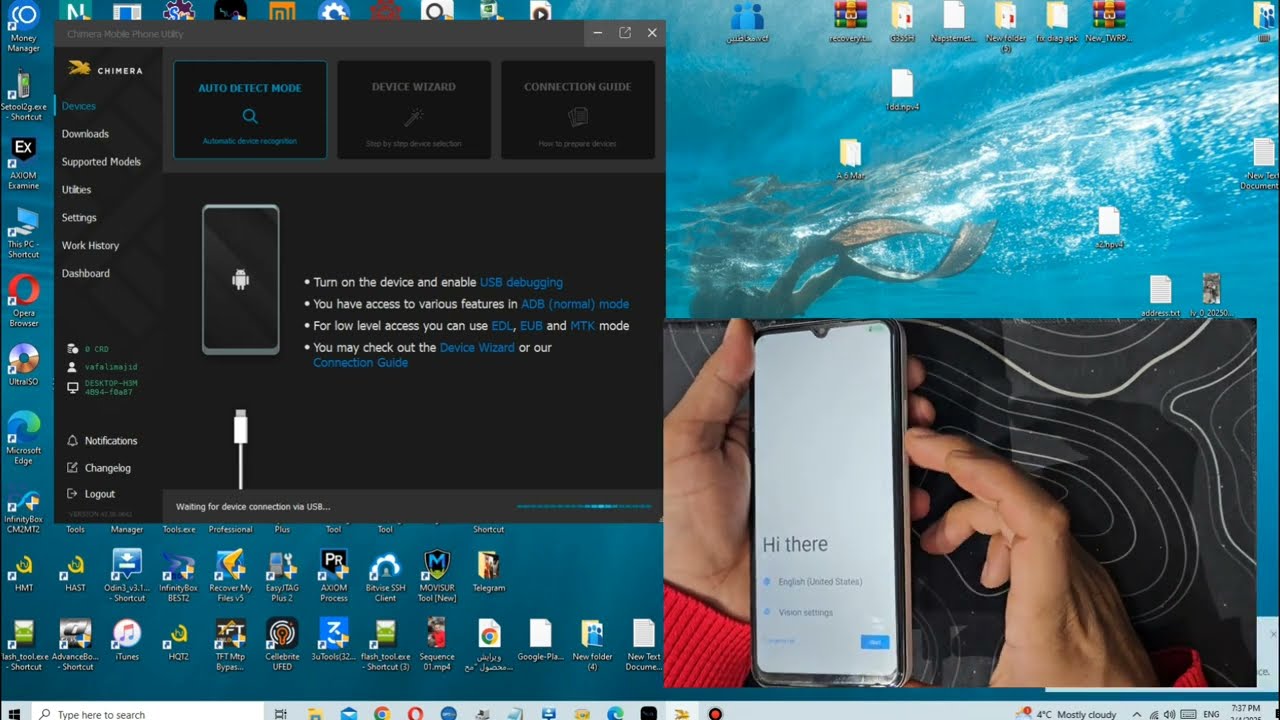Click Logout in Chimera sidebar

click(91, 494)
